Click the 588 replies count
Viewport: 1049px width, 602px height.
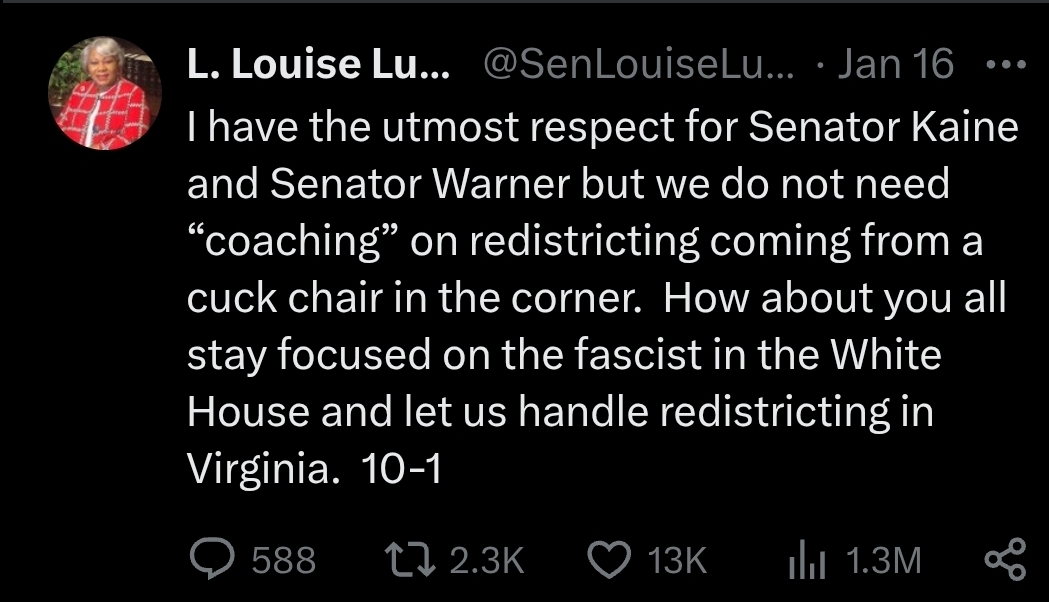pyautogui.click(x=283, y=560)
